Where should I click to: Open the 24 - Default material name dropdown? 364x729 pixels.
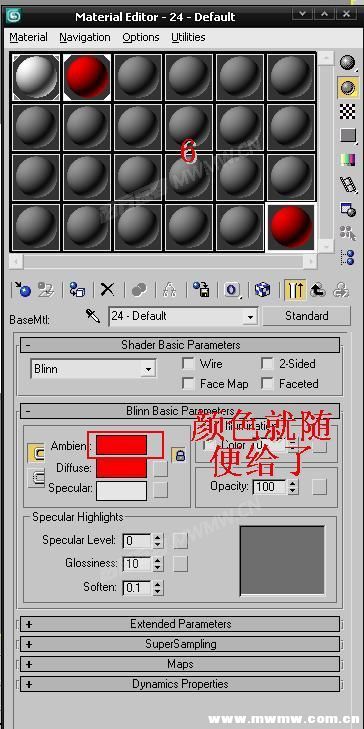click(250, 317)
